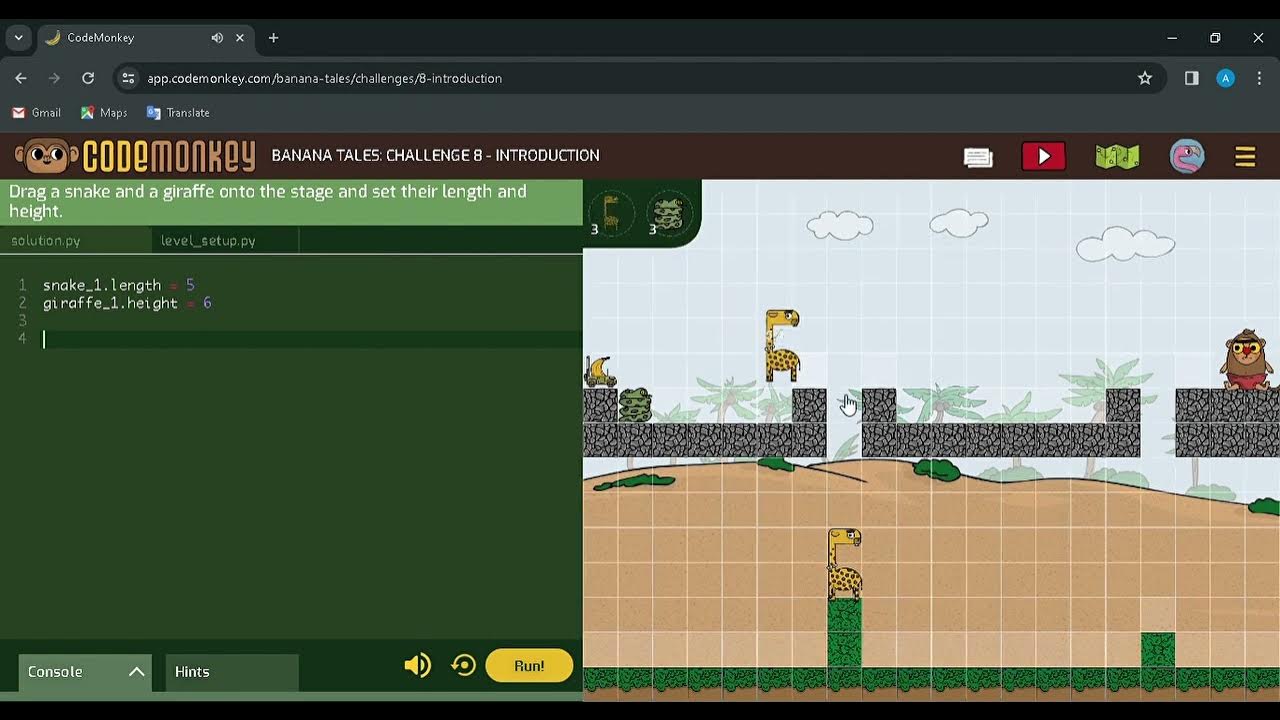
Task: Click code line giraffe_1.height = 6
Action: pyautogui.click(x=127, y=303)
